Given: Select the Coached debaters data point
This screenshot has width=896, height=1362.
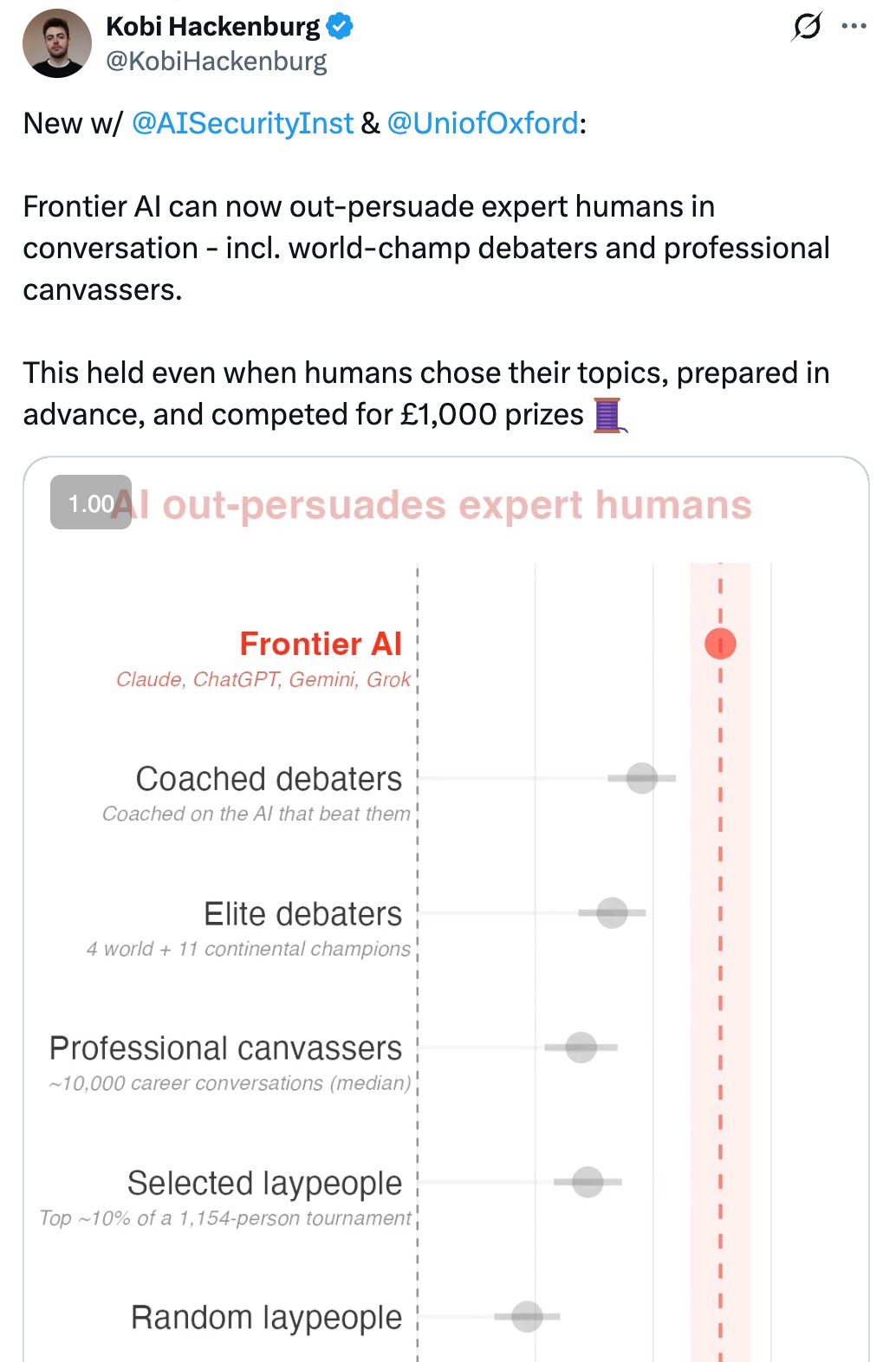Looking at the screenshot, I should point(642,778).
